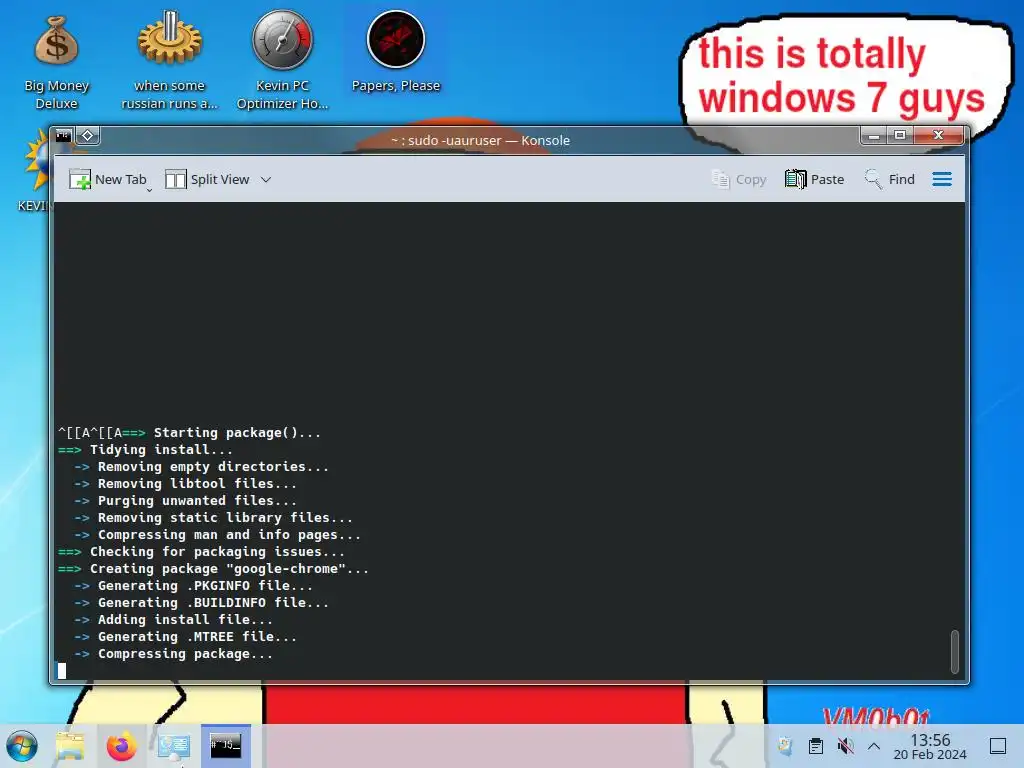Open the file manager from taskbar
Screen dimensions: 1024x768
(71, 746)
